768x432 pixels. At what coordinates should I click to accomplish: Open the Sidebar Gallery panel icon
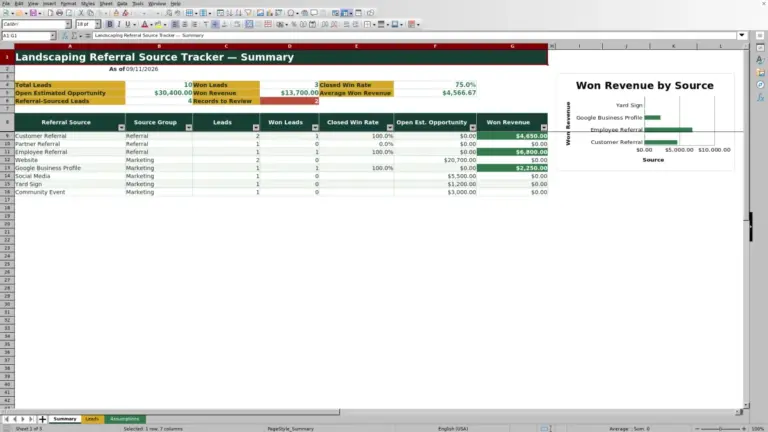(760, 72)
